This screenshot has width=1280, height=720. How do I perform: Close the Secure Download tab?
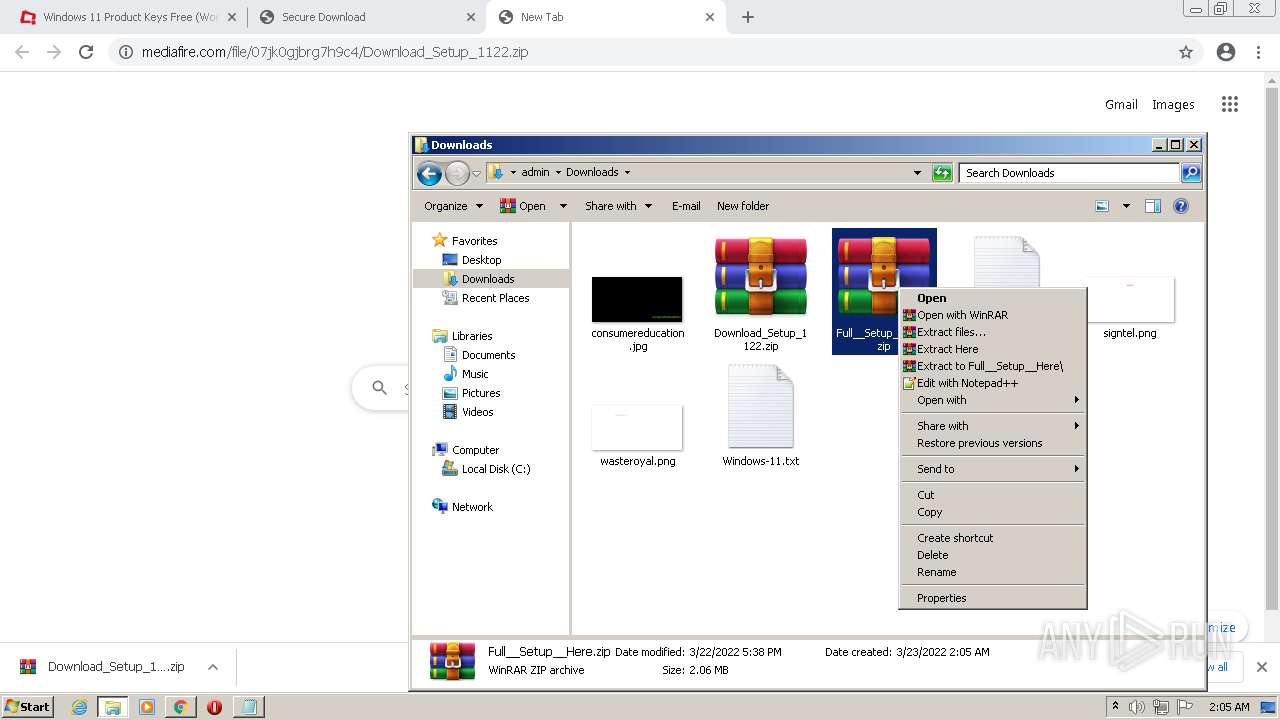(471, 17)
